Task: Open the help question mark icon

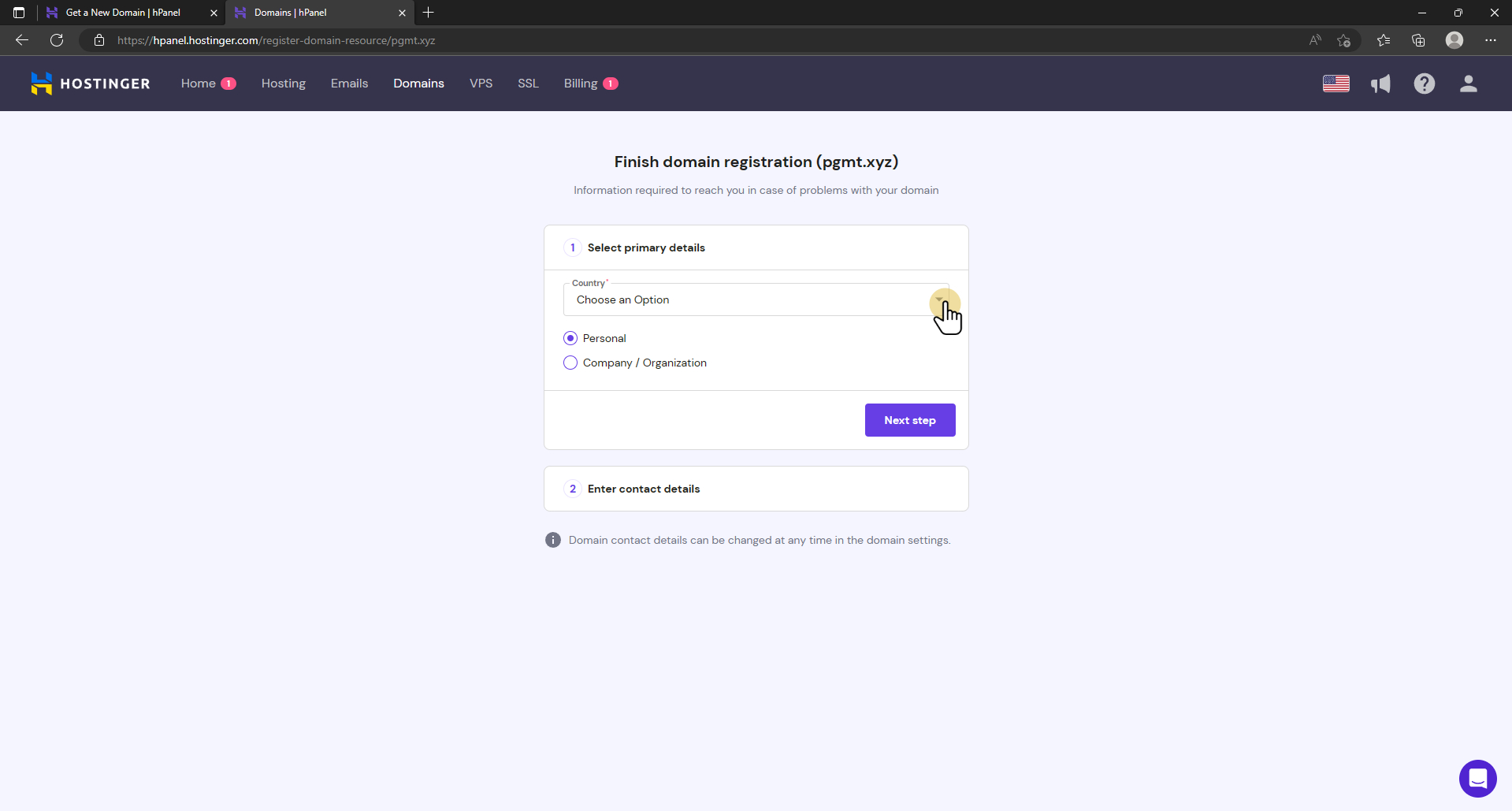Action: pos(1424,84)
